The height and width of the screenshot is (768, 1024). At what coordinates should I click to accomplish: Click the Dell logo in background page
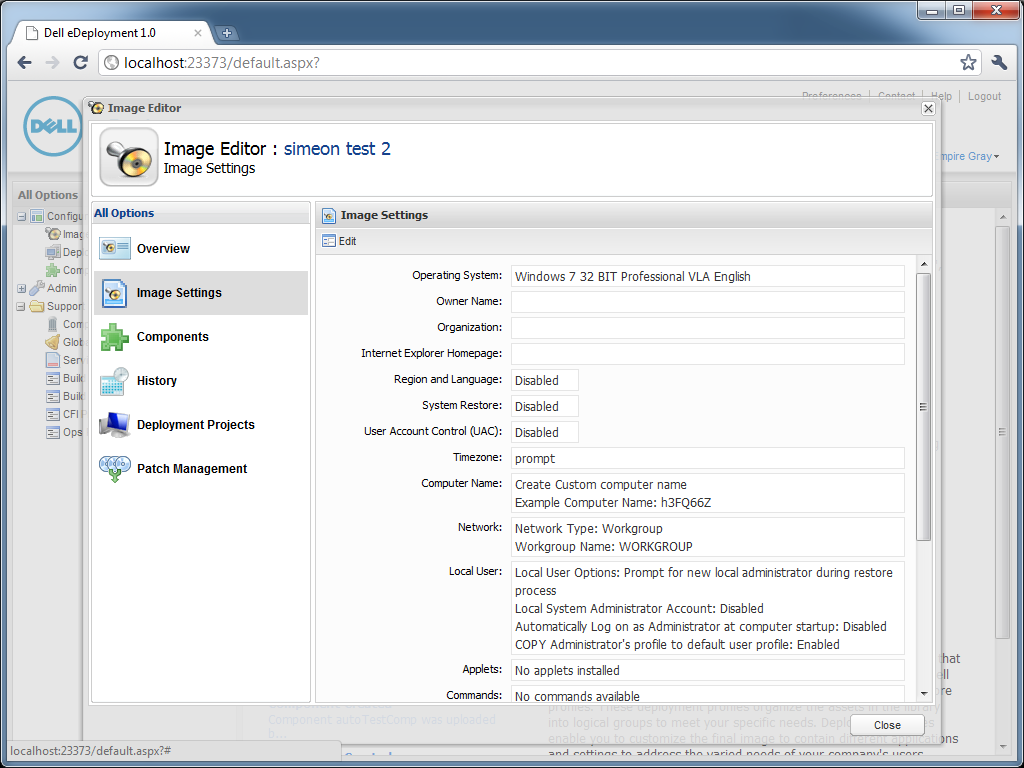click(53, 126)
